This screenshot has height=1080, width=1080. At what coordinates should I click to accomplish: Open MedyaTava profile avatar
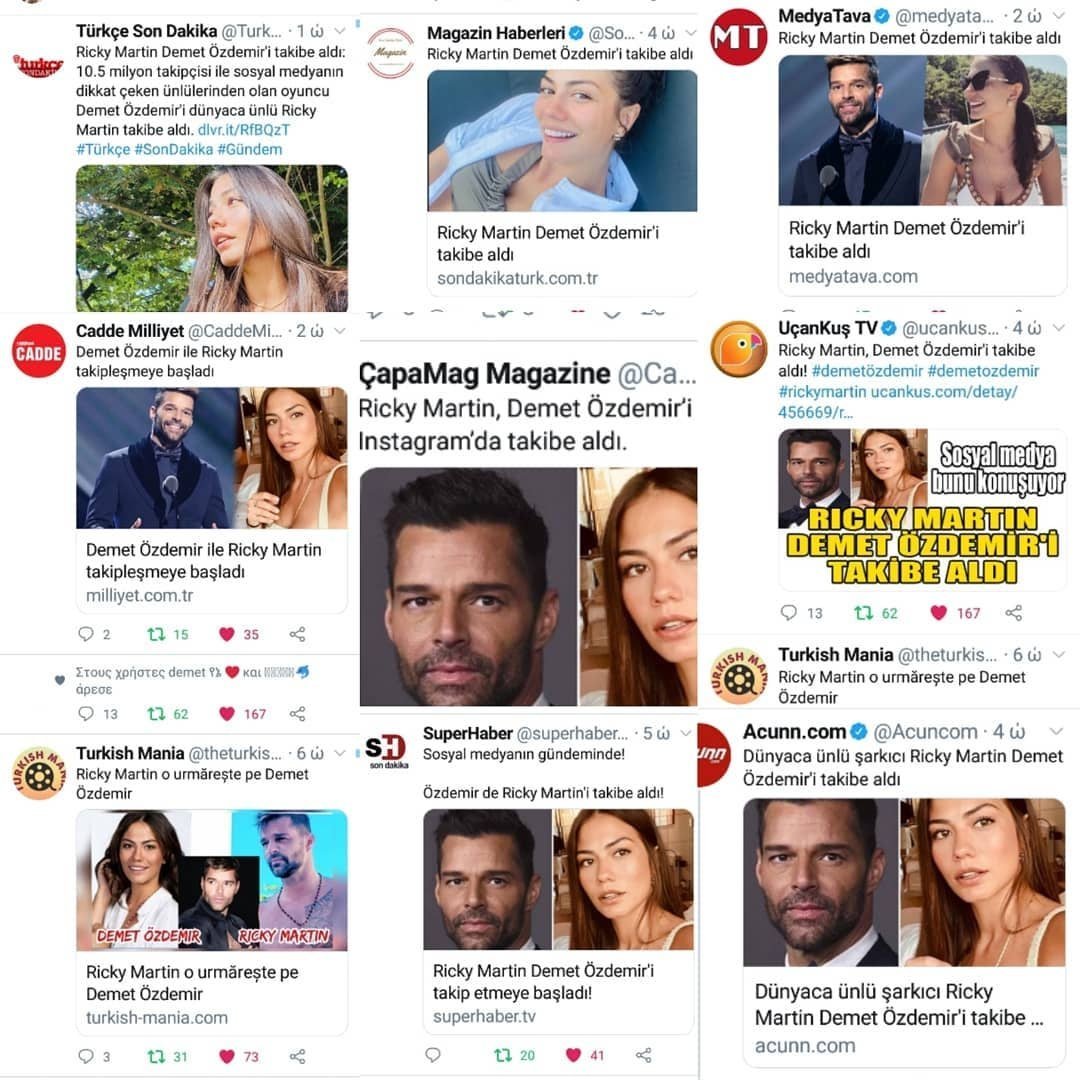(x=738, y=37)
